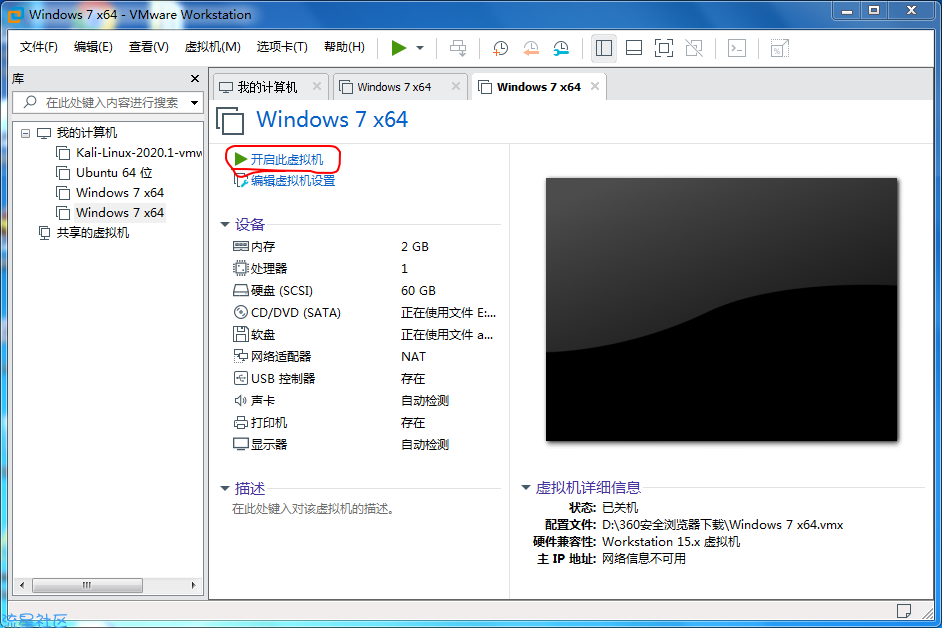
Task: Click the library horizontal scrollbar thumb
Action: pos(87,585)
